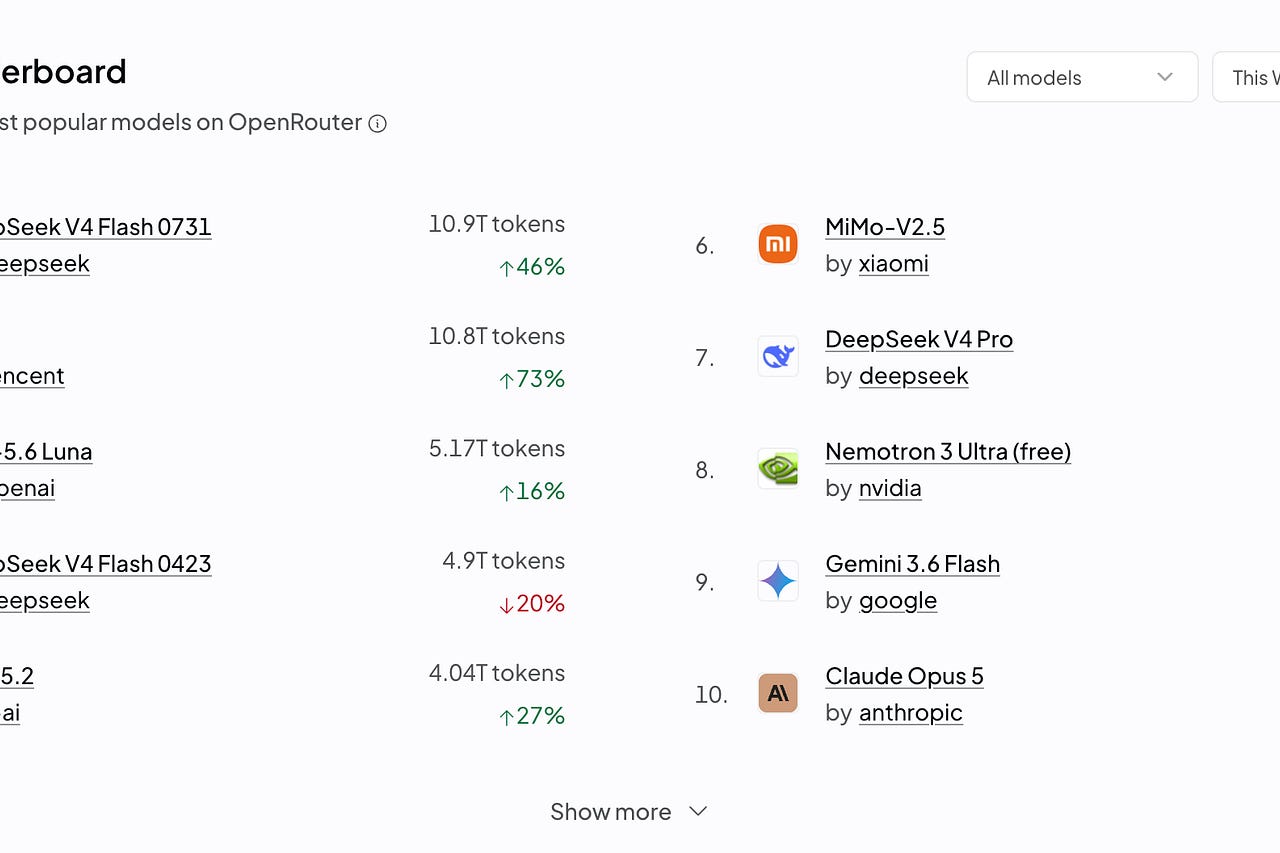The image size is (1280, 853).
Task: Click the Anthropic Claude logo icon
Action: (778, 693)
